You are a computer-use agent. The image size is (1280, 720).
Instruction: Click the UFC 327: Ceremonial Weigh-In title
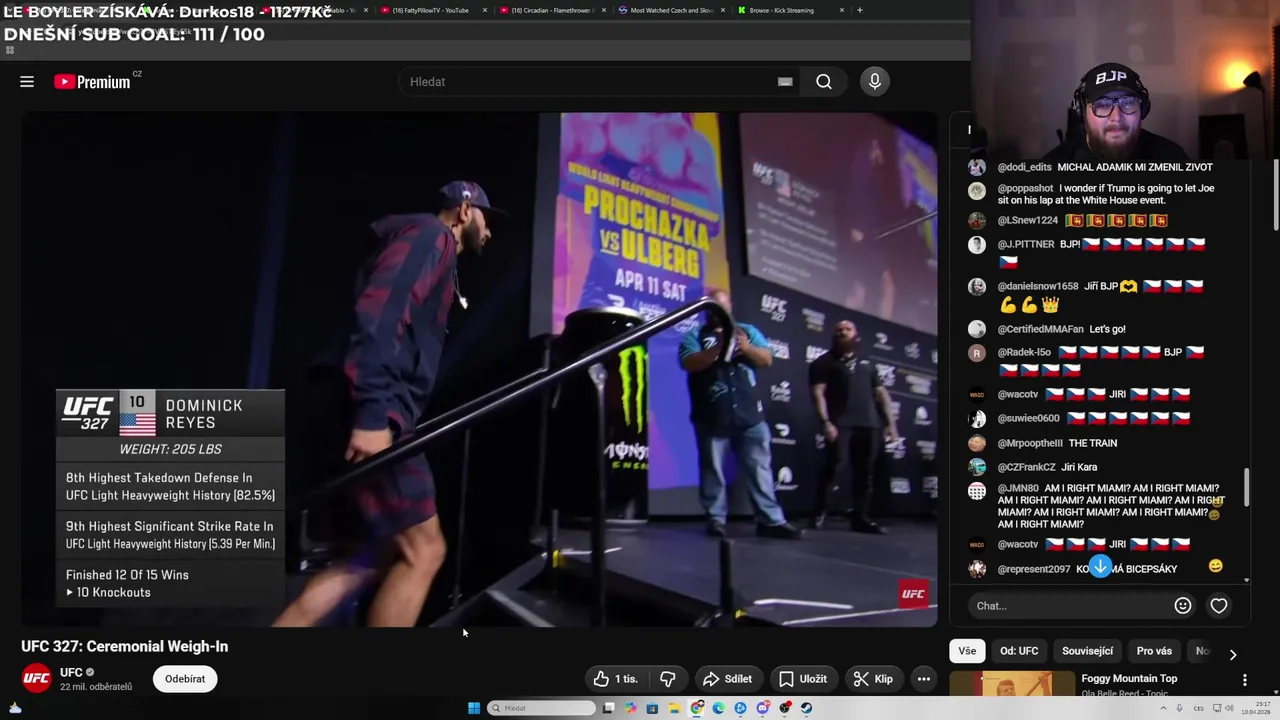(125, 647)
